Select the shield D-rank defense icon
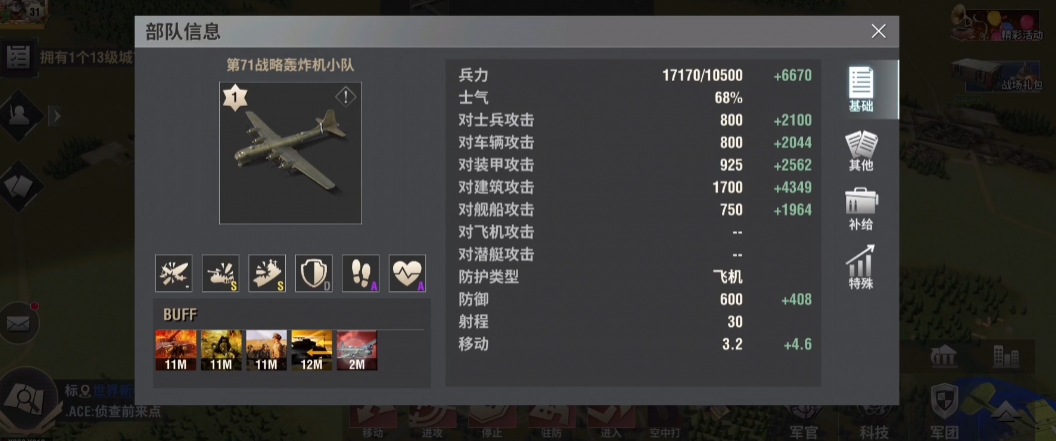 [314, 273]
